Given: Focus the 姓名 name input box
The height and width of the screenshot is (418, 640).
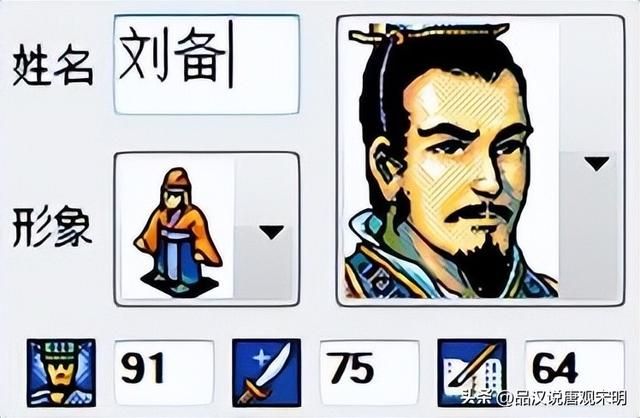Looking at the screenshot, I should pos(207,64).
